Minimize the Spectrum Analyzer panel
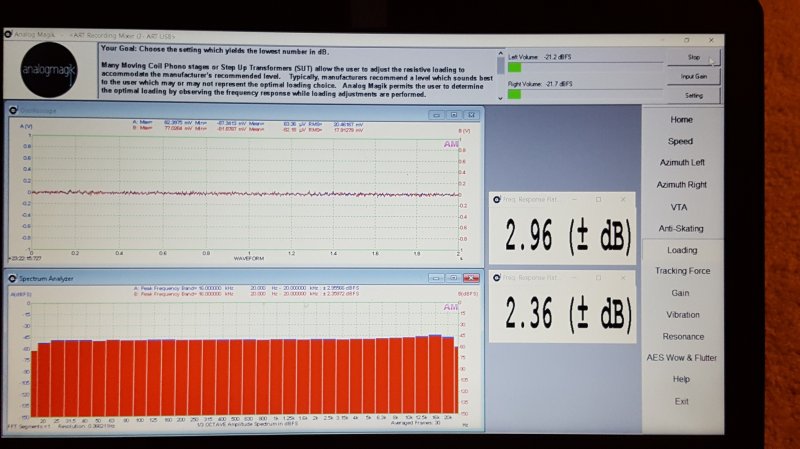 pos(435,278)
